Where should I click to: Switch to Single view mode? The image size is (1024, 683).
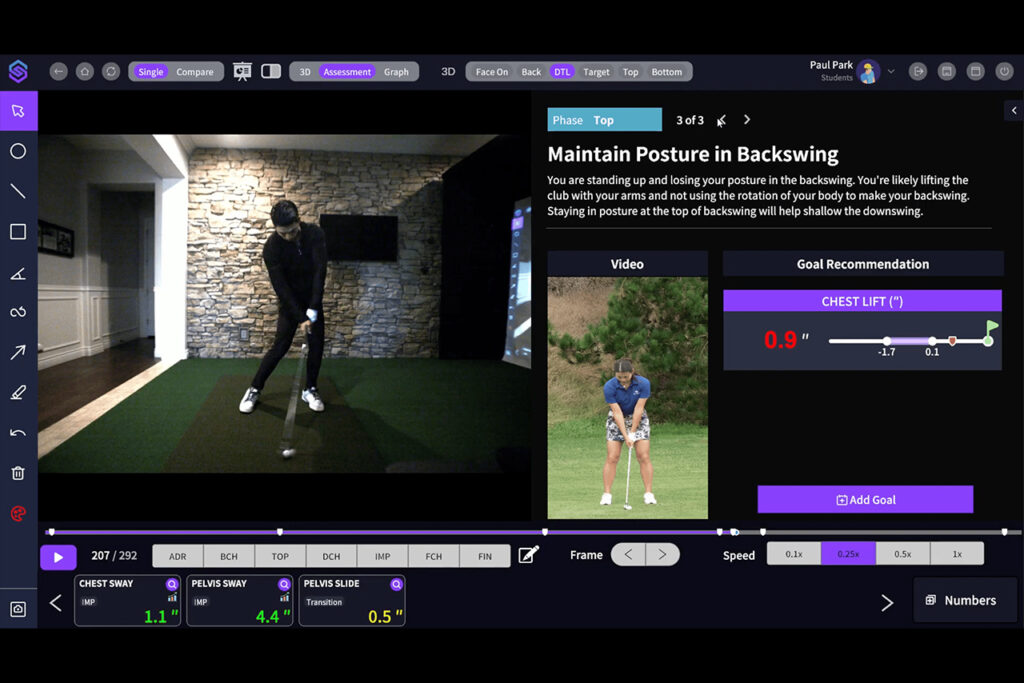[x=151, y=72]
